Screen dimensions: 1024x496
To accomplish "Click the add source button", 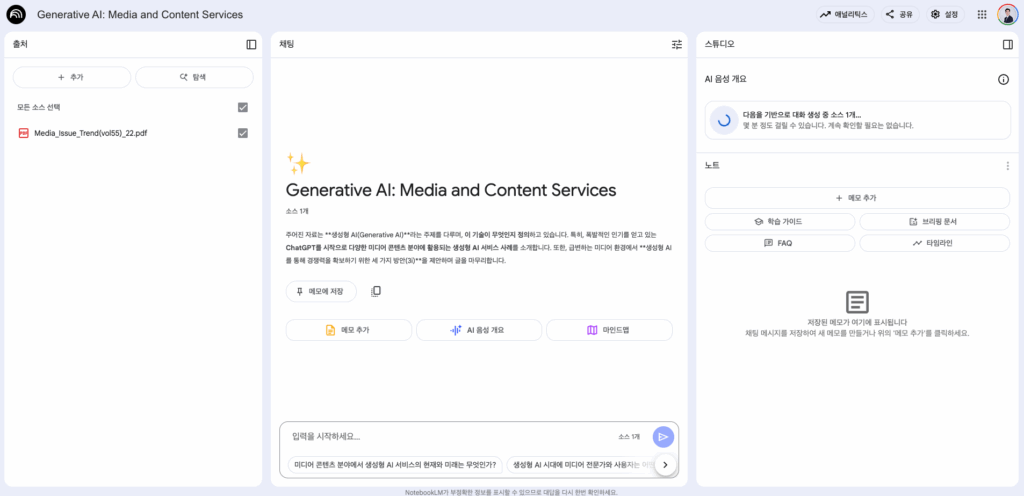I will tap(72, 77).
